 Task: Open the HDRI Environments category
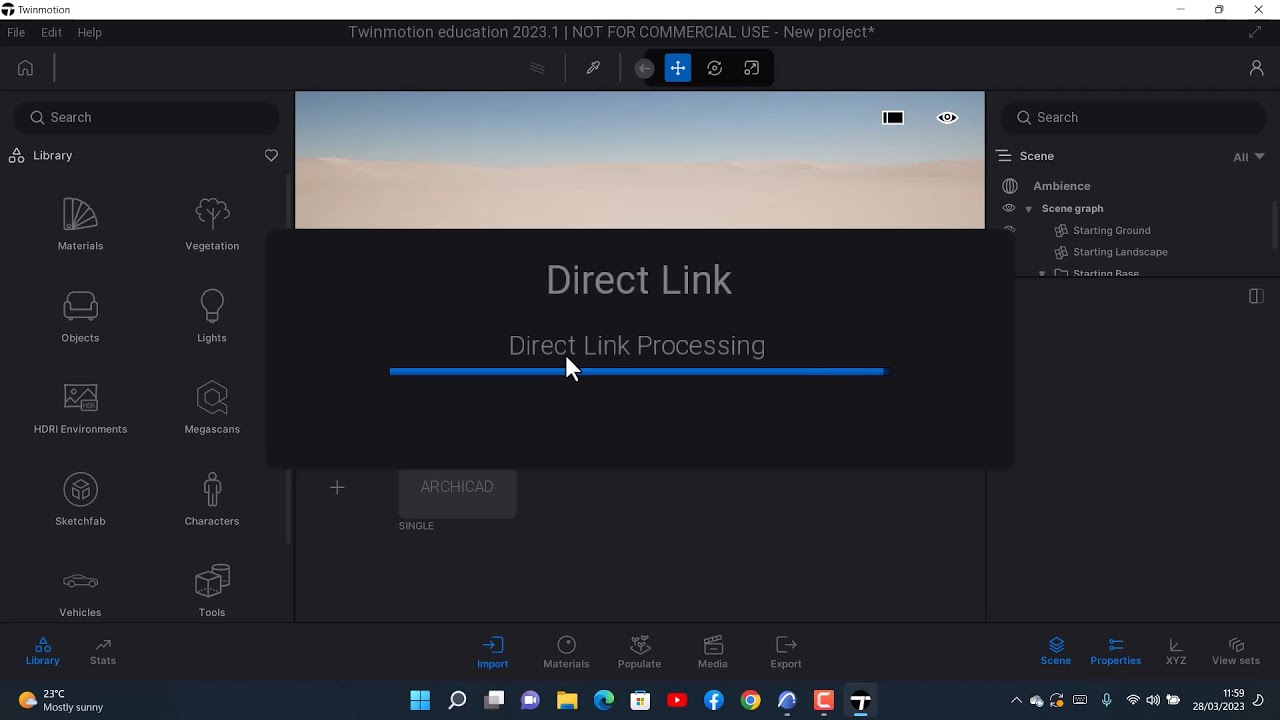tap(80, 408)
